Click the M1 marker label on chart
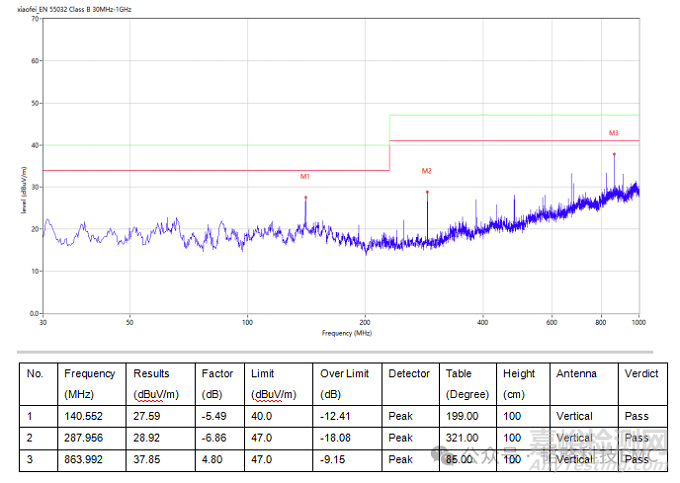The width and height of the screenshot is (680, 483). tap(305, 176)
